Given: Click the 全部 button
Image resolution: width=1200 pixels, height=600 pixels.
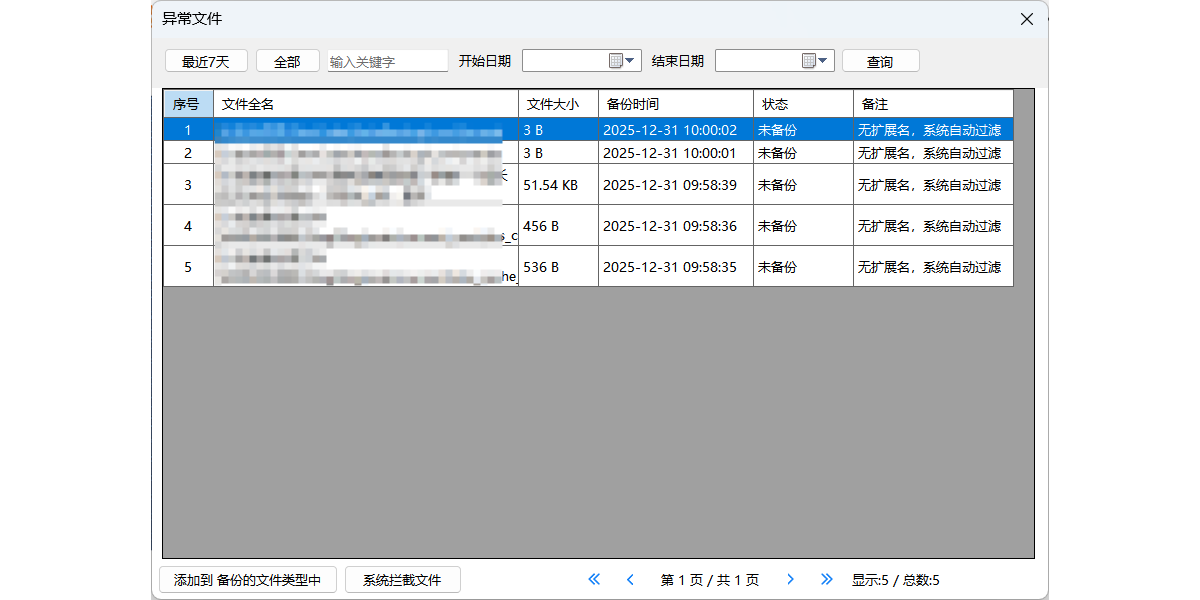Looking at the screenshot, I should 287,61.
